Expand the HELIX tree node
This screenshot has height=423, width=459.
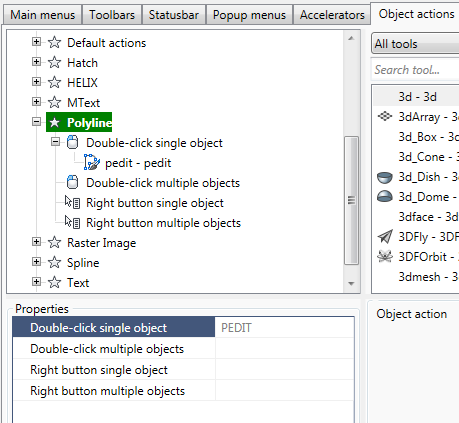[x=36, y=82]
